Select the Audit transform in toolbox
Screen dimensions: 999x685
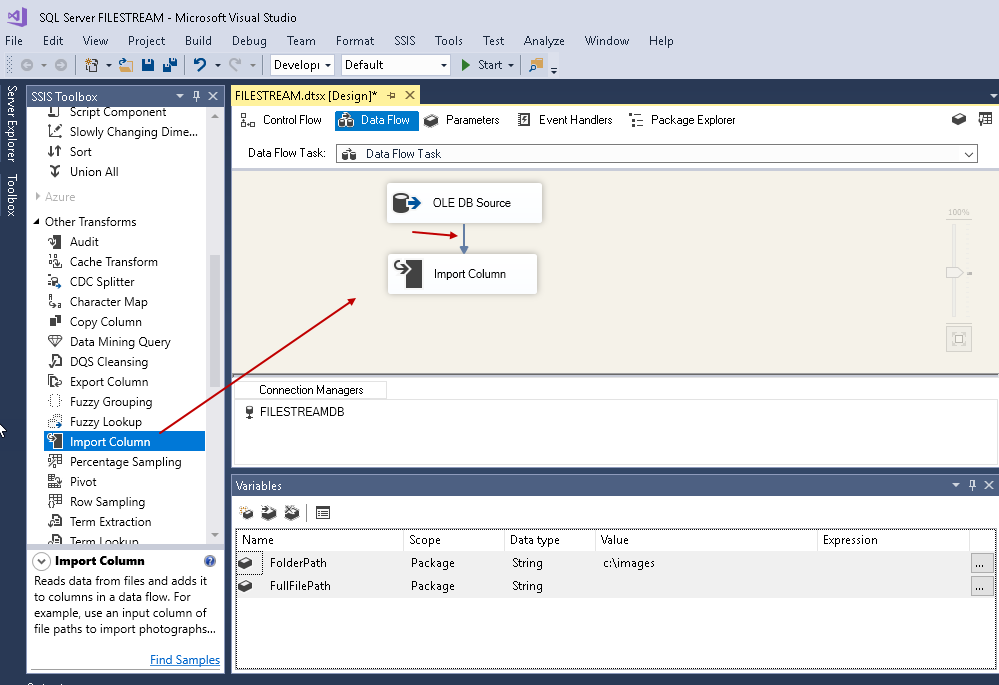coord(84,242)
